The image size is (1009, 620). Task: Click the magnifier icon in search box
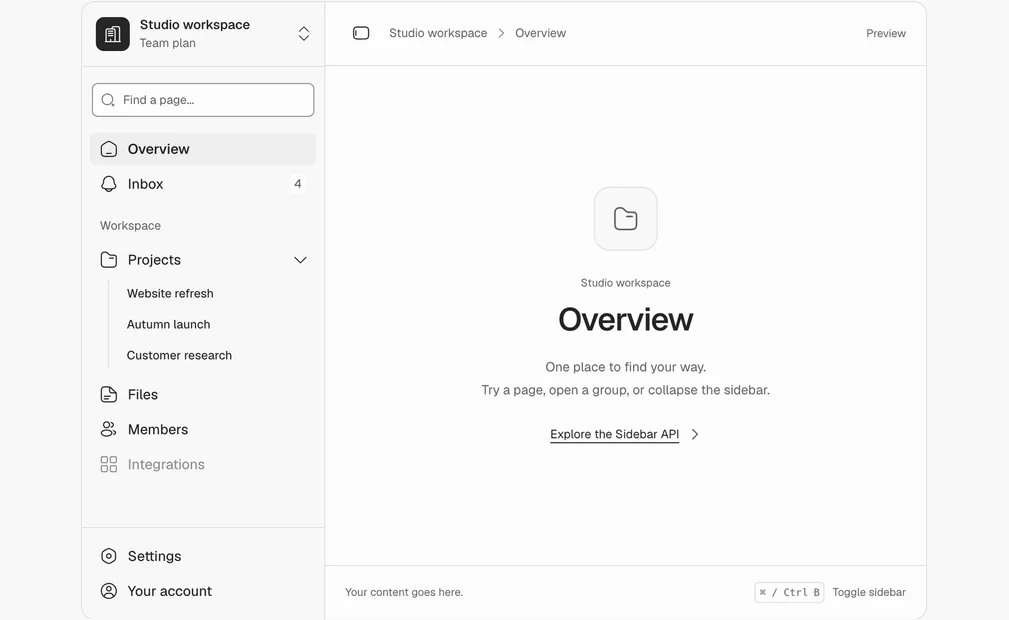click(108, 100)
